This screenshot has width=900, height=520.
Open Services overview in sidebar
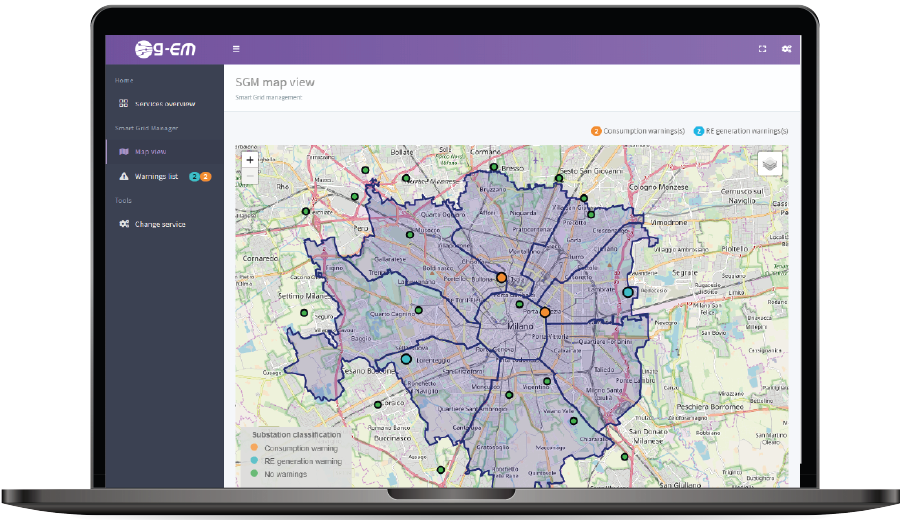[164, 103]
